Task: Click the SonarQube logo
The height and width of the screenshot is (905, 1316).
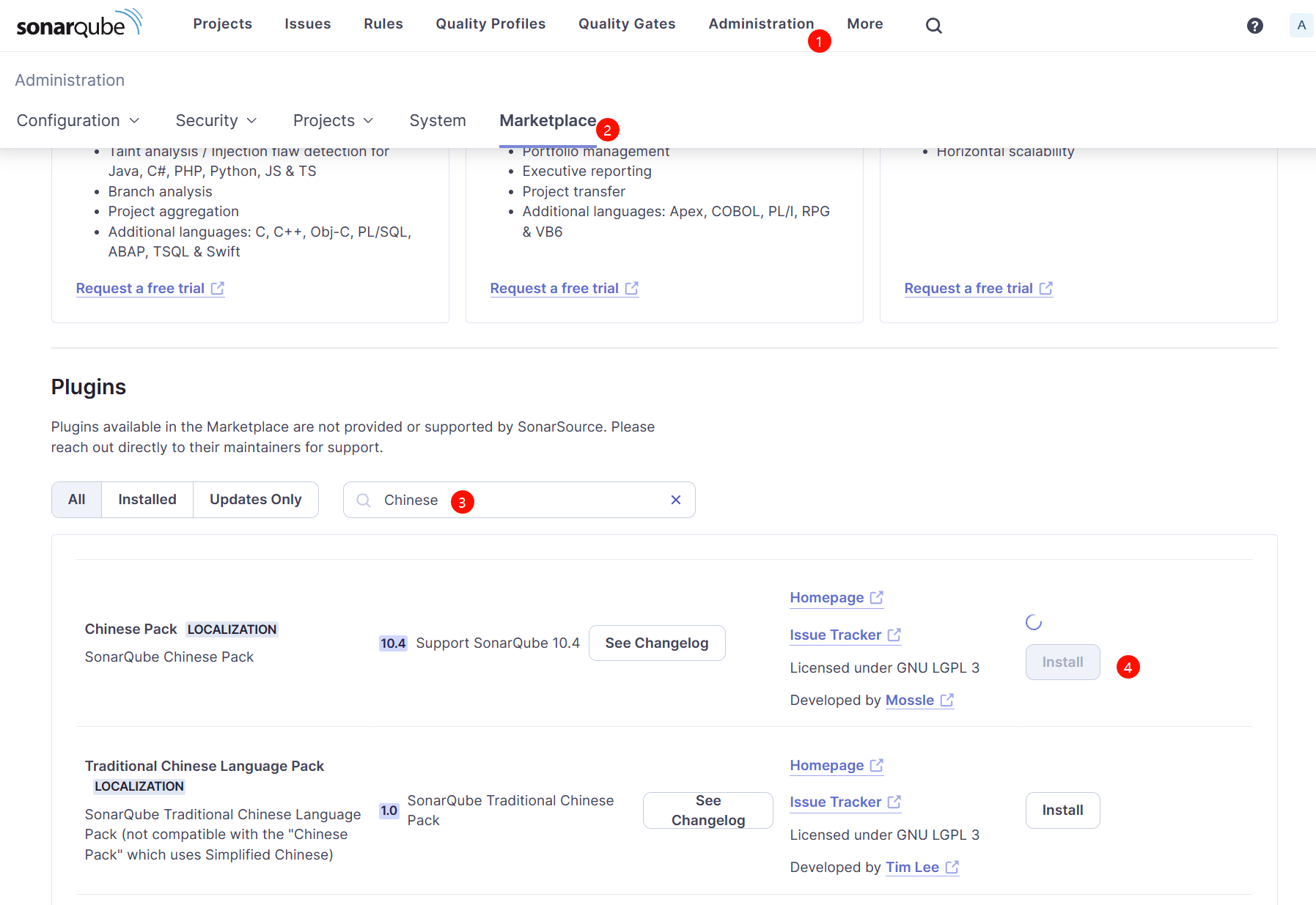Action: click(x=78, y=24)
